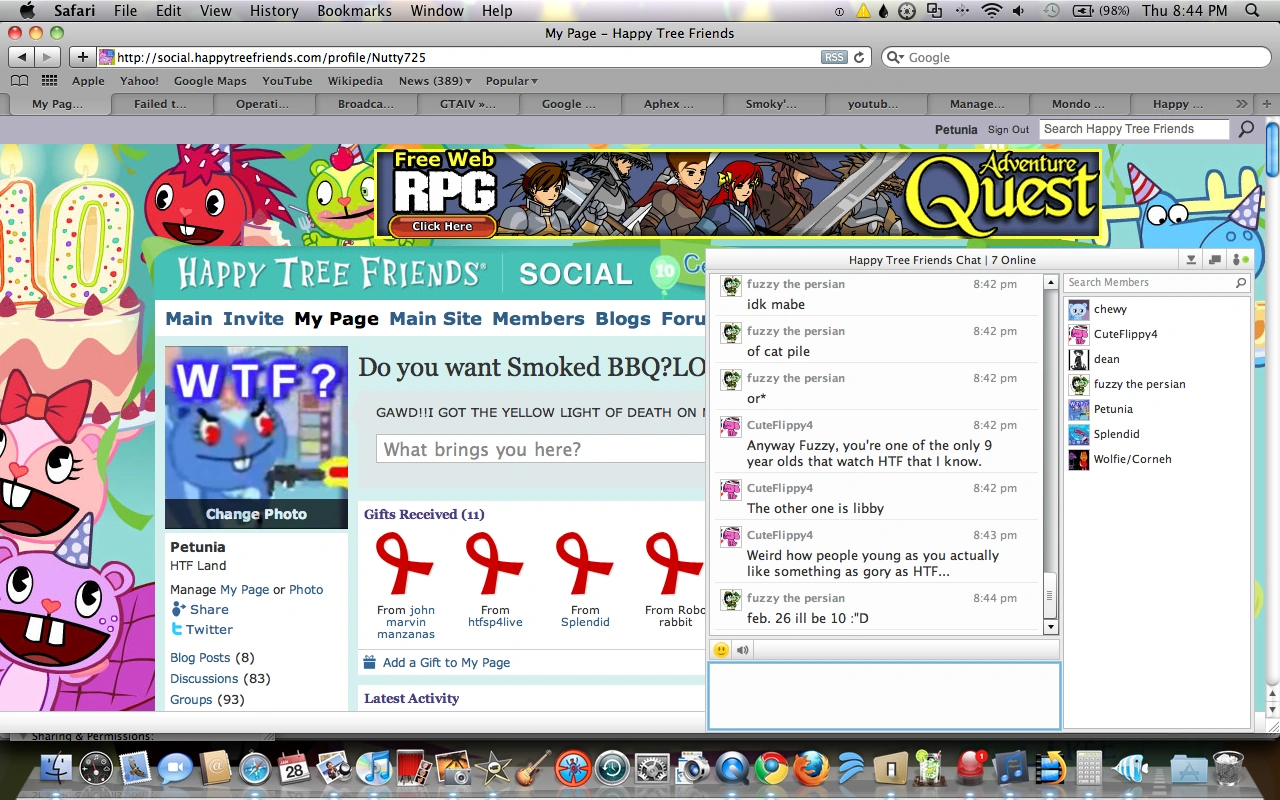
Task: Open the History menu
Action: (x=274, y=11)
